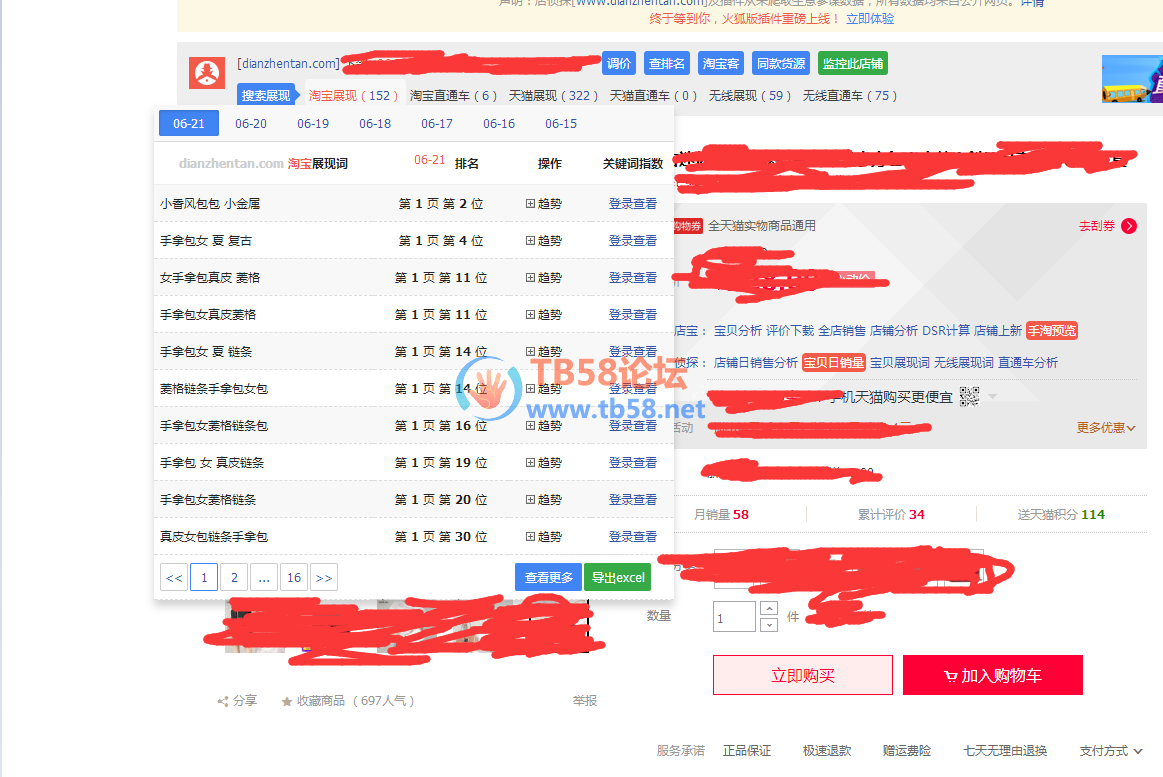The width and height of the screenshot is (1163, 777).
Task: Click the 趋势 plus icon for 手拿包女真皮菱格
Action: [x=530, y=315]
